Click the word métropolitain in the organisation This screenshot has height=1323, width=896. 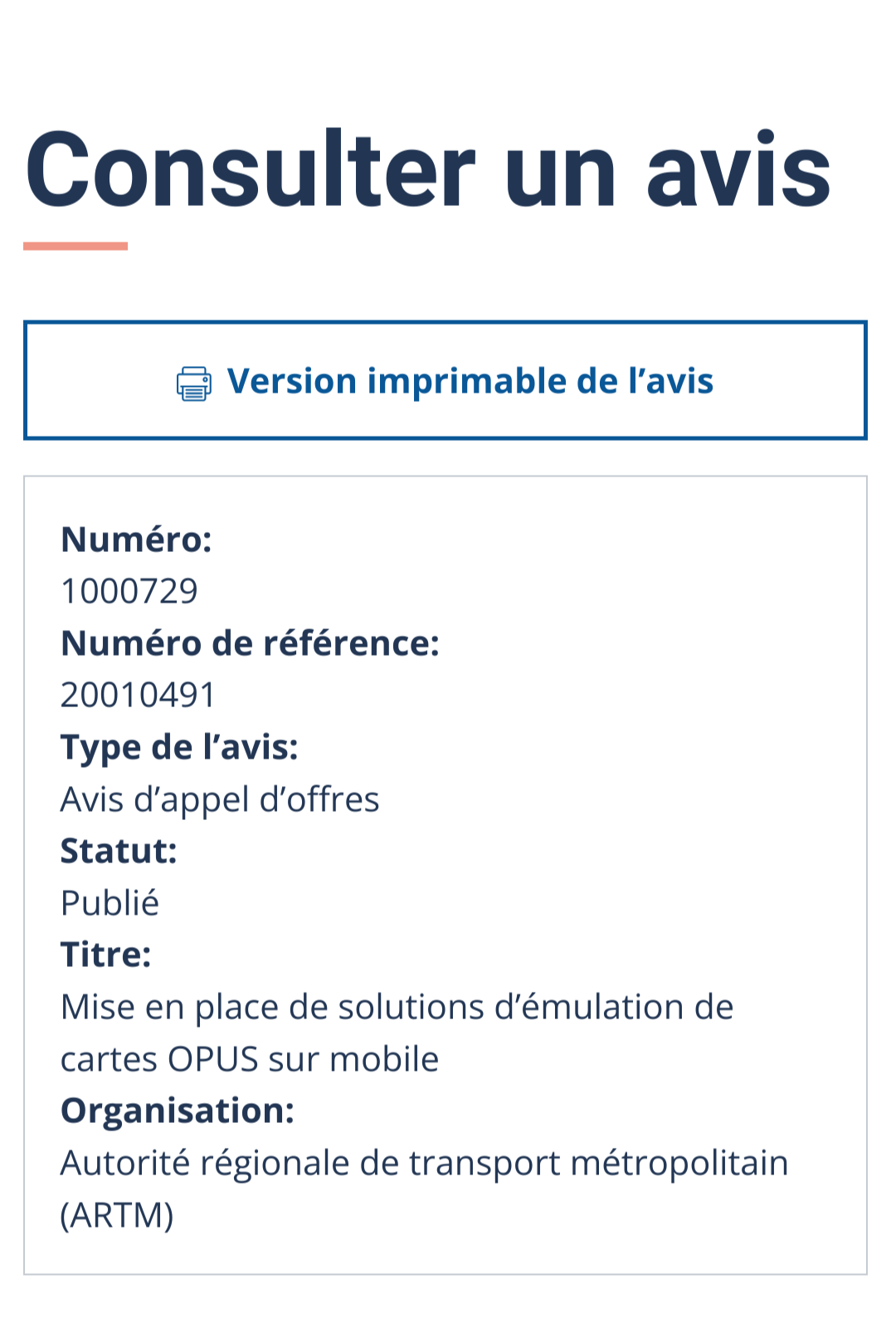pyautogui.click(x=680, y=1164)
